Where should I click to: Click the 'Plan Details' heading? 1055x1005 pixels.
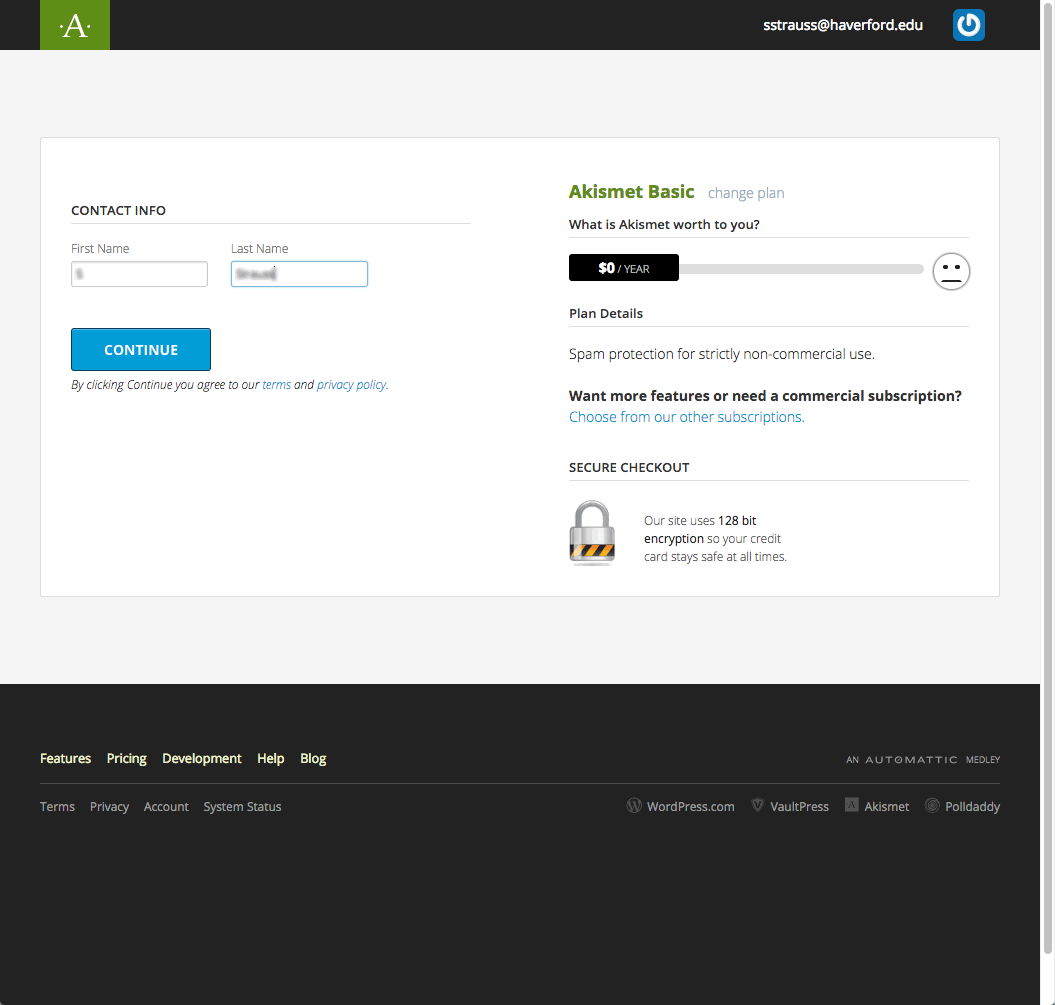[x=606, y=313]
